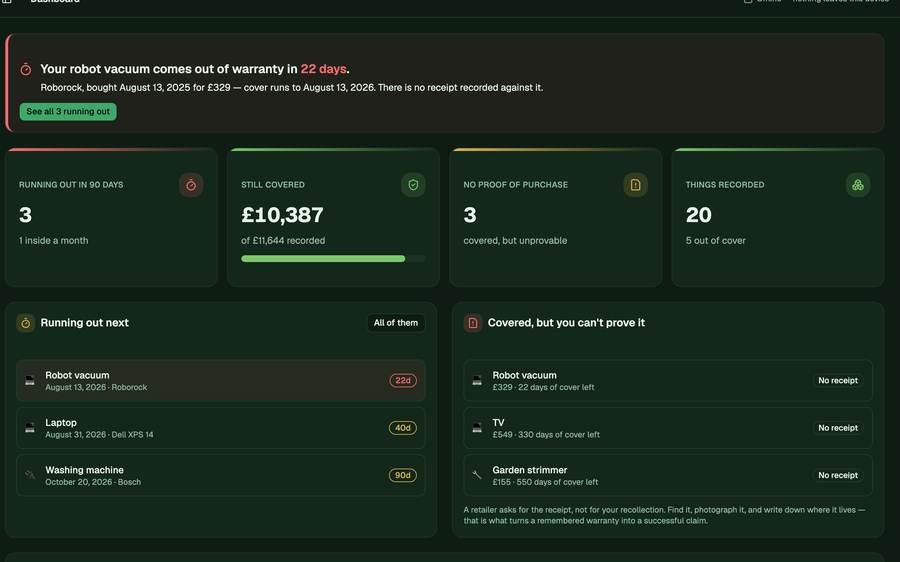Click 'August 31, 2026 · Dell XPS 14' subtitle
Image resolution: width=900 pixels, height=562 pixels.
99,435
